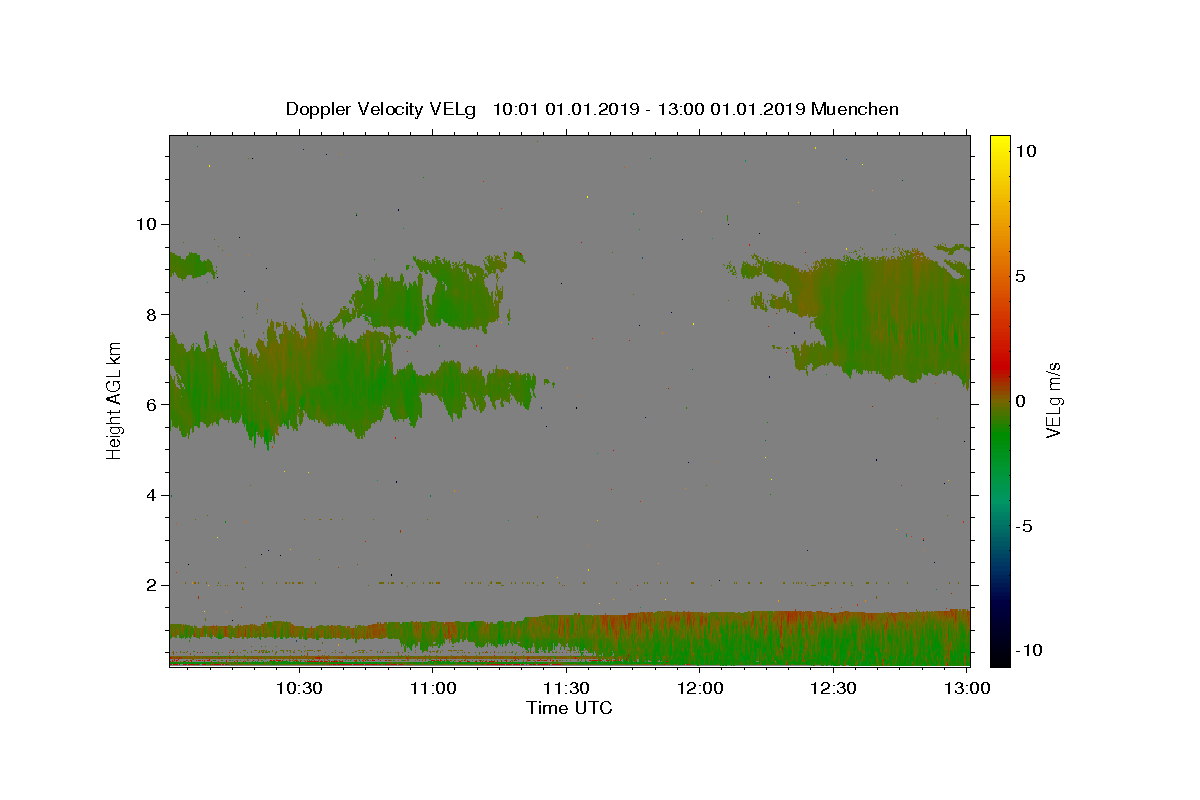
Task: Click the '13:00 01.01.2019' end time in title
Action: tap(731, 109)
